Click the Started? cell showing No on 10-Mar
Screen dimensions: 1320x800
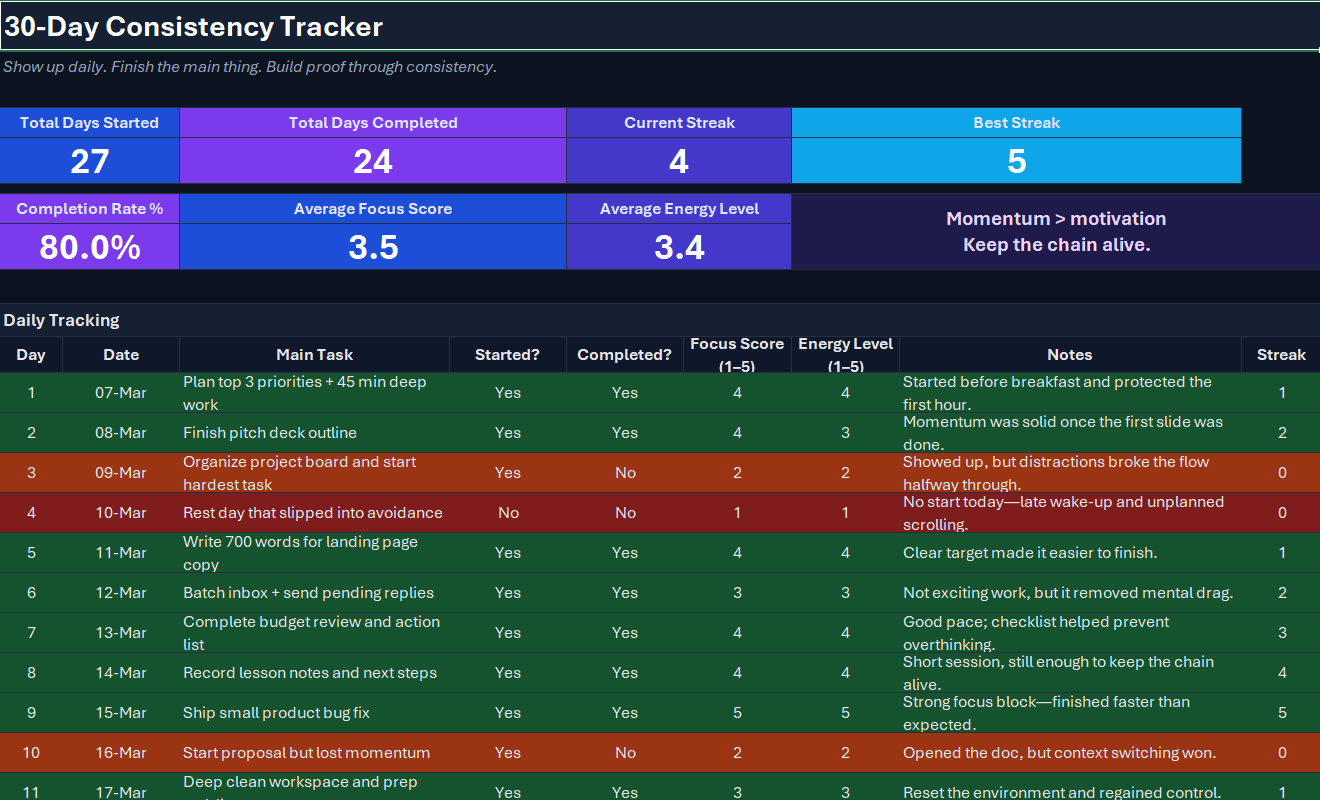click(x=508, y=513)
